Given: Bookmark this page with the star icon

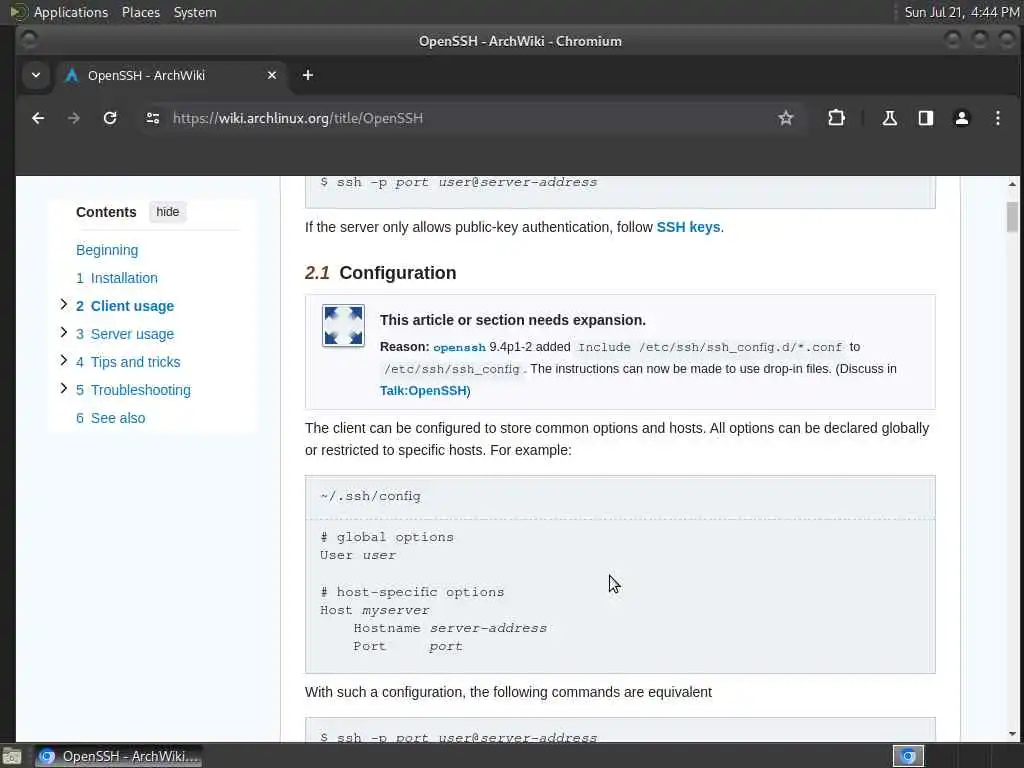Looking at the screenshot, I should [786, 118].
